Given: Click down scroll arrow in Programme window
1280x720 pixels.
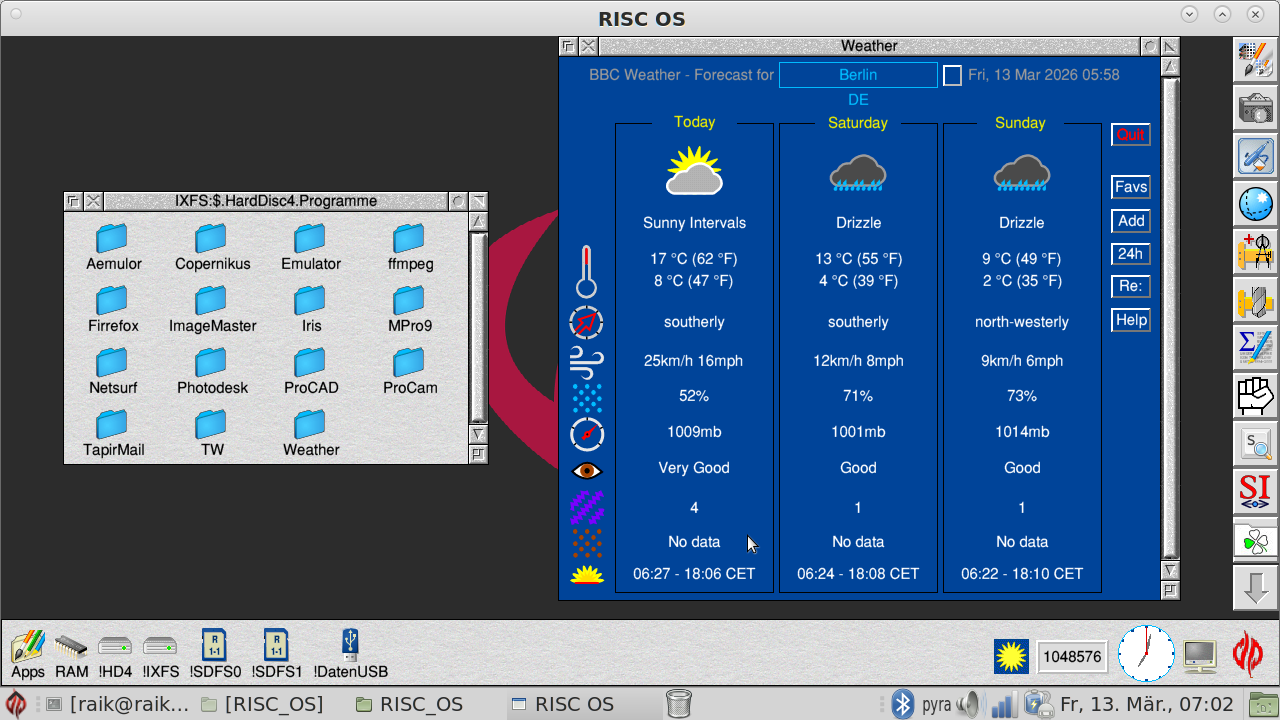Looking at the screenshot, I should click(478, 434).
